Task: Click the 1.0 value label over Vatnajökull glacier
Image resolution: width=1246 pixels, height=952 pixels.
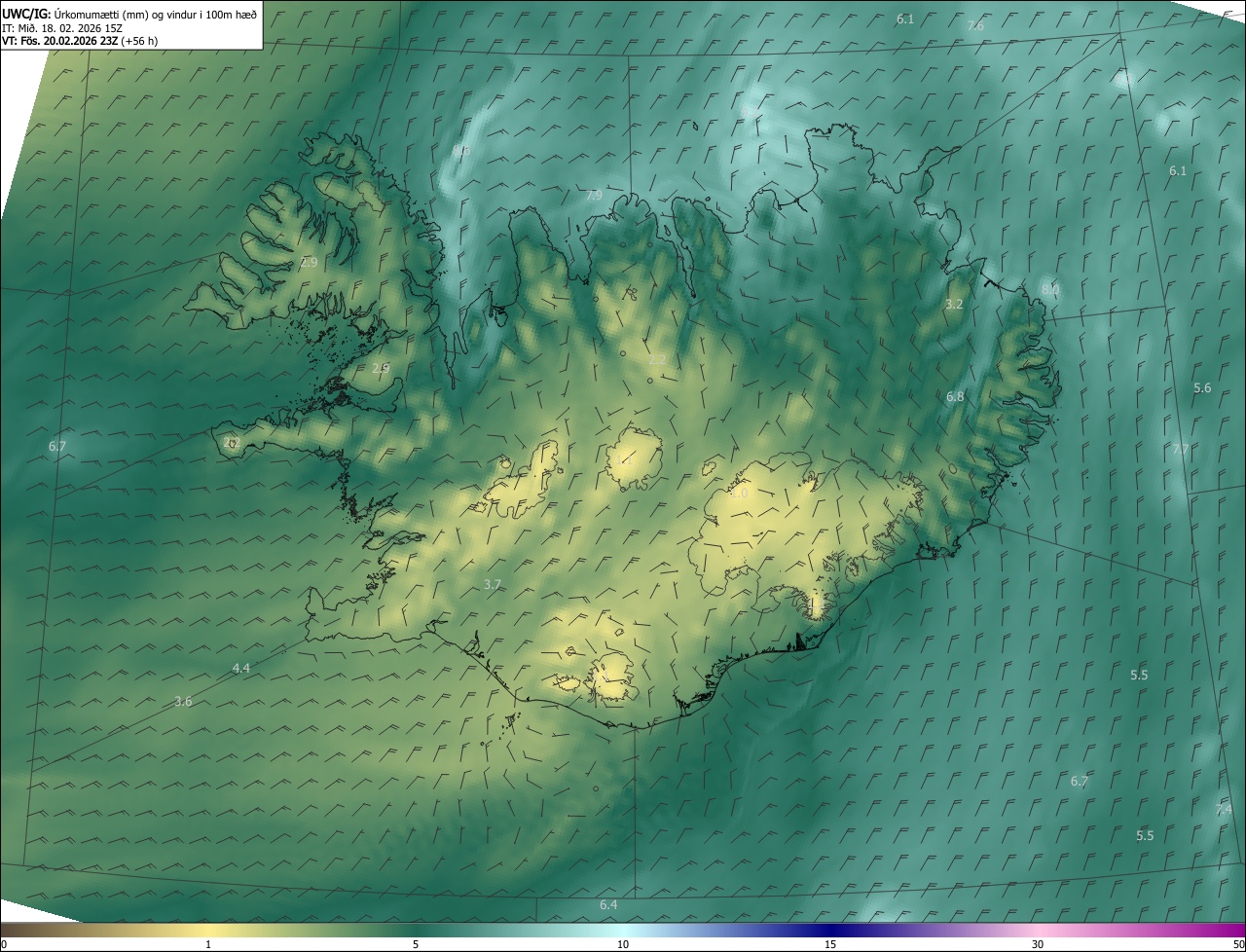Action: (x=739, y=494)
